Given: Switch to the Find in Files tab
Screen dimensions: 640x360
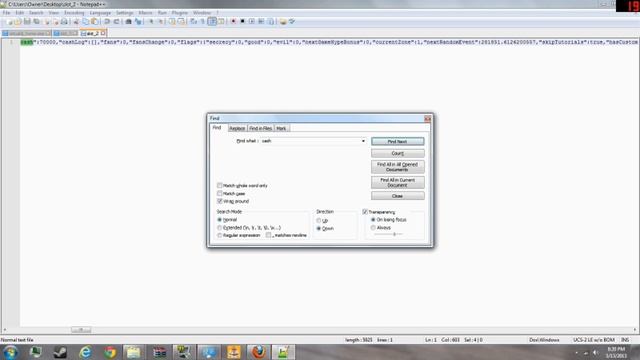Looking at the screenshot, I should coord(260,128).
